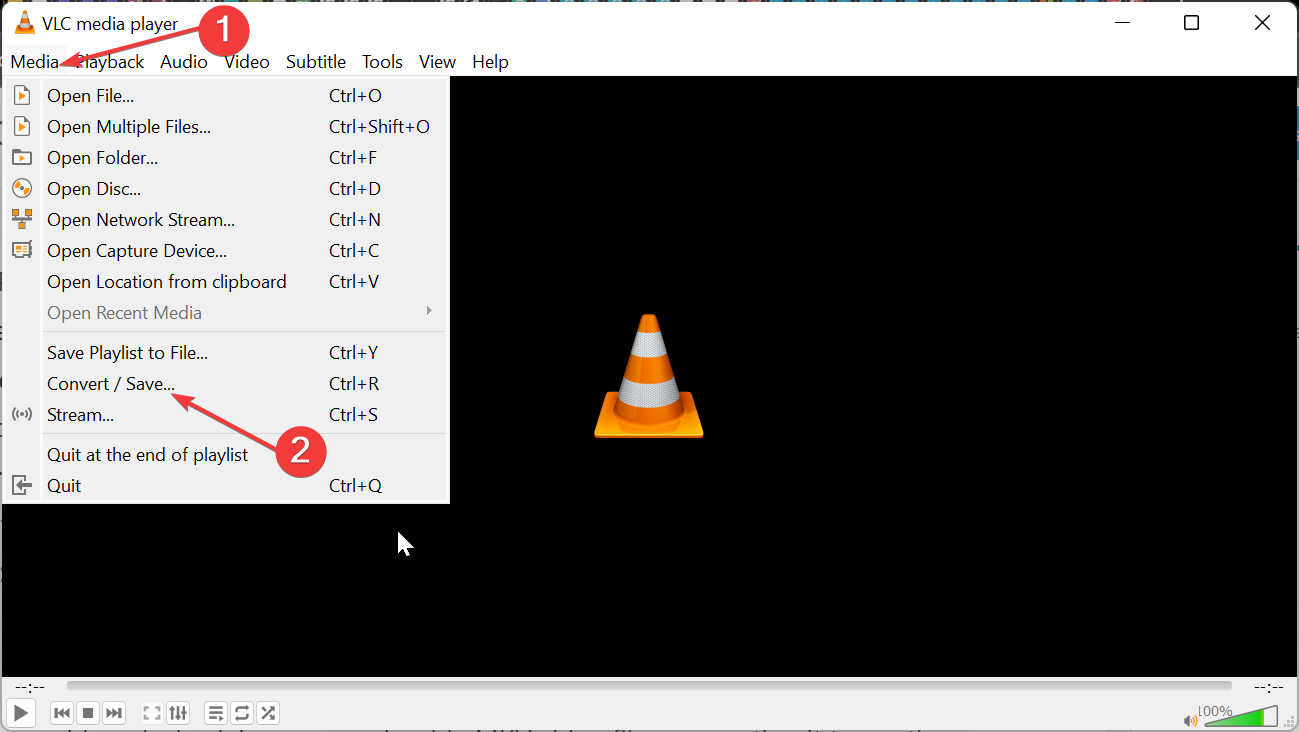
Task: Open the Video menu
Action: pos(247,62)
